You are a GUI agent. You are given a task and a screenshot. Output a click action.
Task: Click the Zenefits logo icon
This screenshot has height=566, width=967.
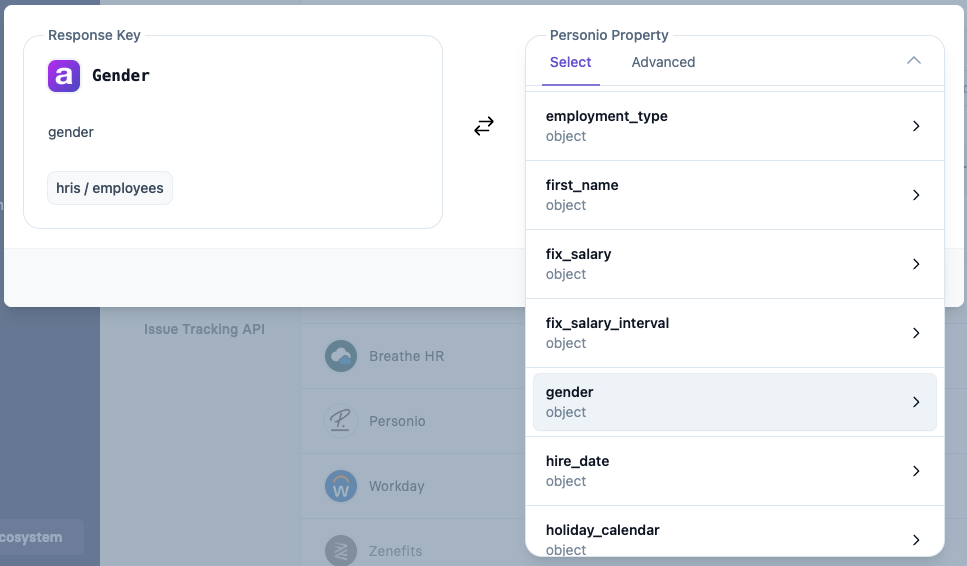[x=341, y=551]
